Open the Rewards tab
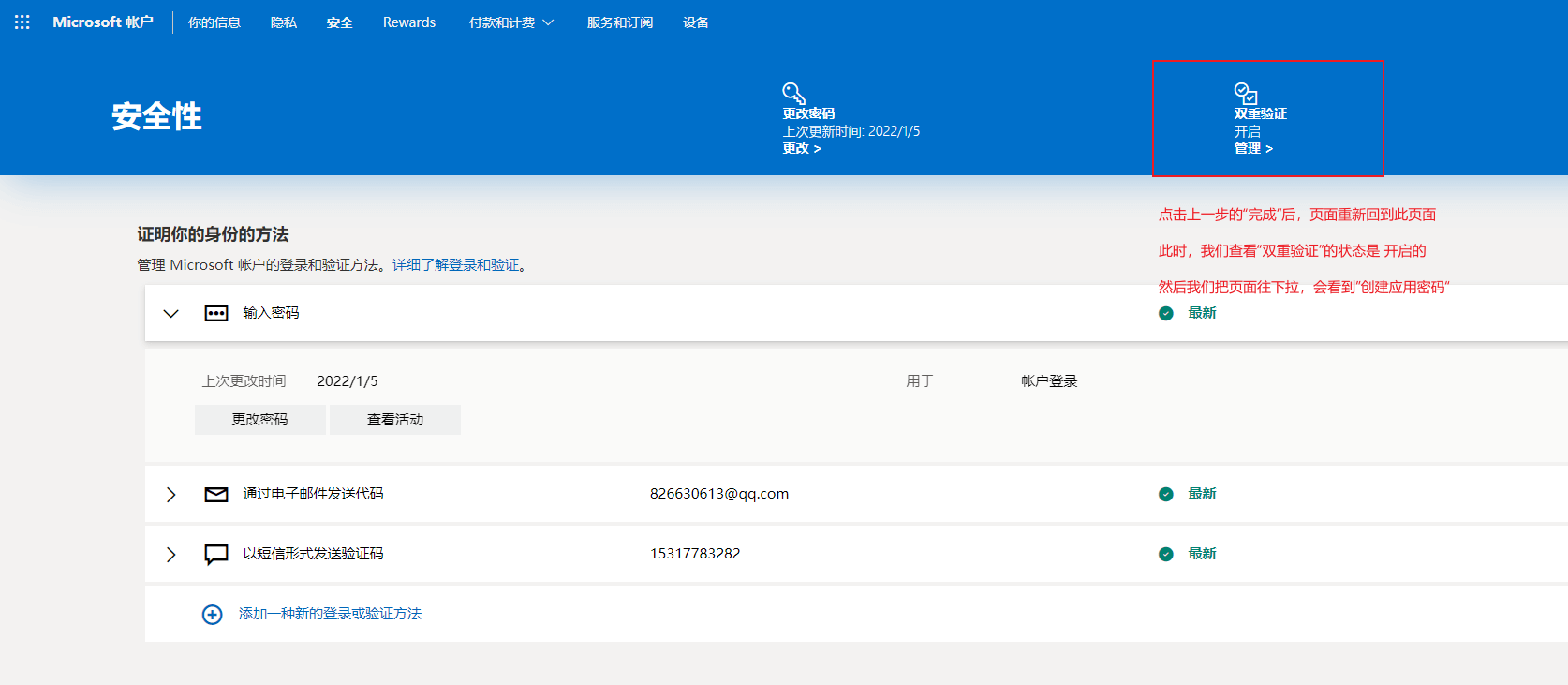This screenshot has height=685, width=1568. point(409,22)
